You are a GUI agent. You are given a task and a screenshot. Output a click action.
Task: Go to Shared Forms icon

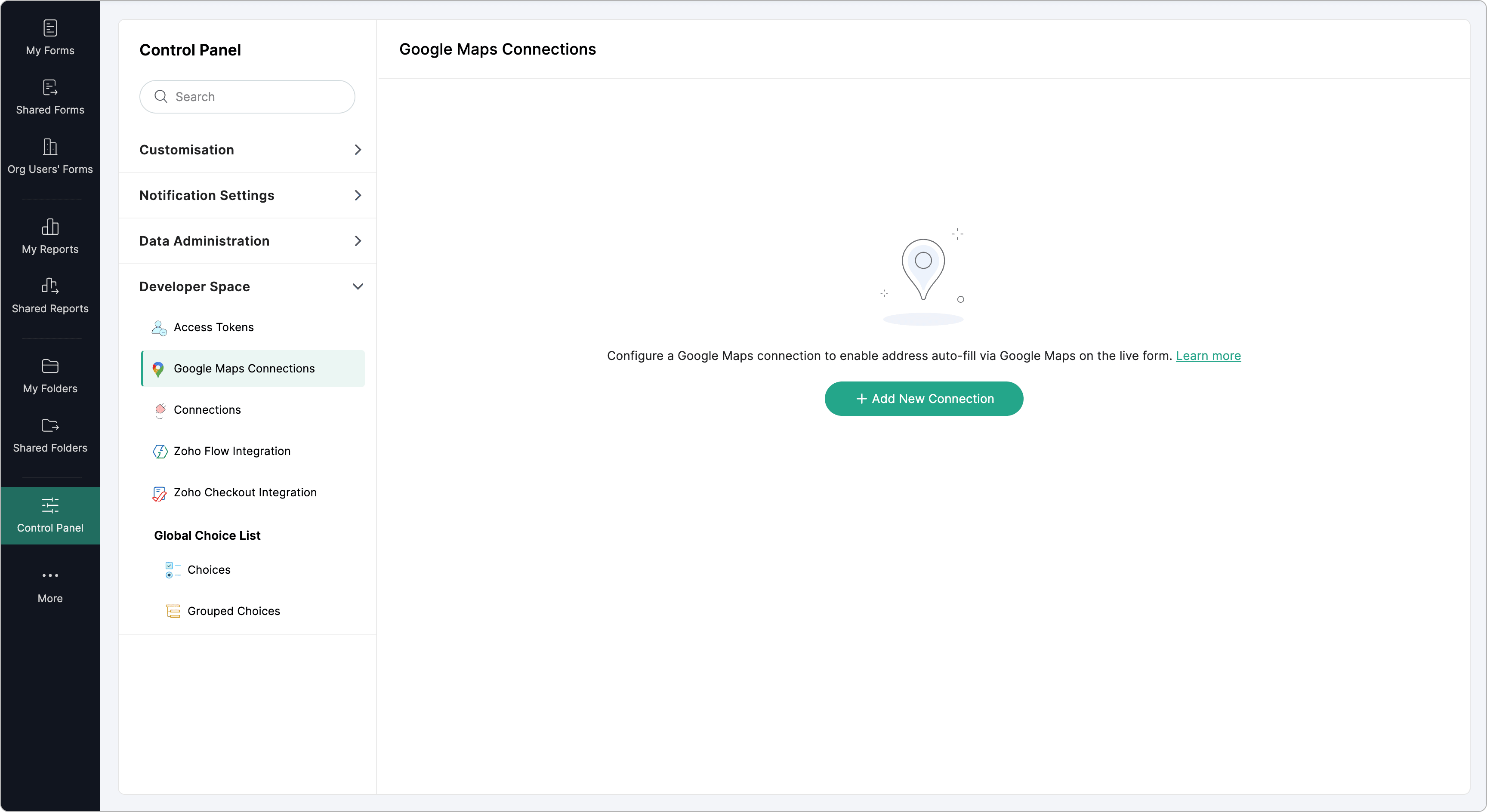tap(50, 88)
